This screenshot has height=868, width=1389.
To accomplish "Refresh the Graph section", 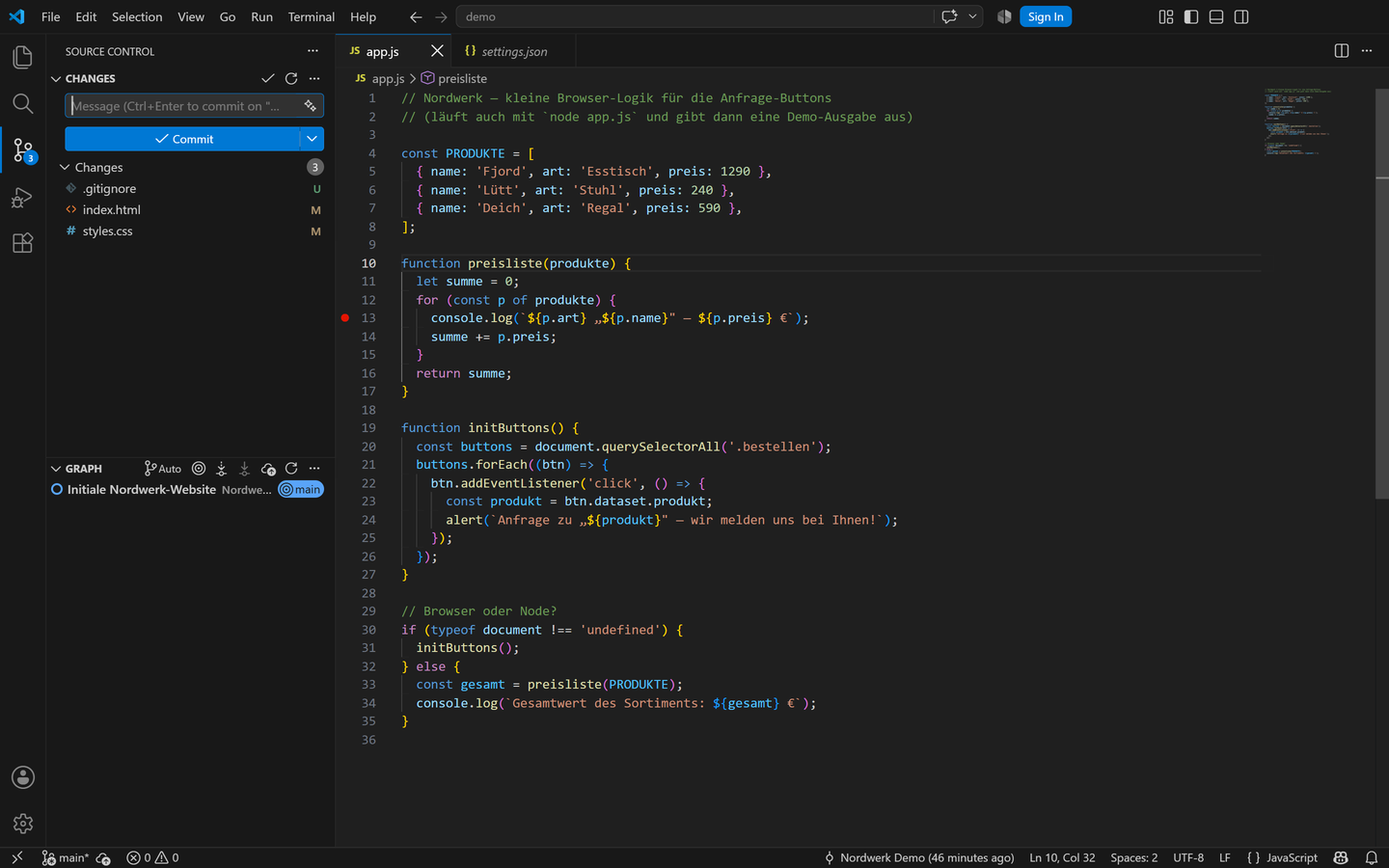I will point(291,468).
